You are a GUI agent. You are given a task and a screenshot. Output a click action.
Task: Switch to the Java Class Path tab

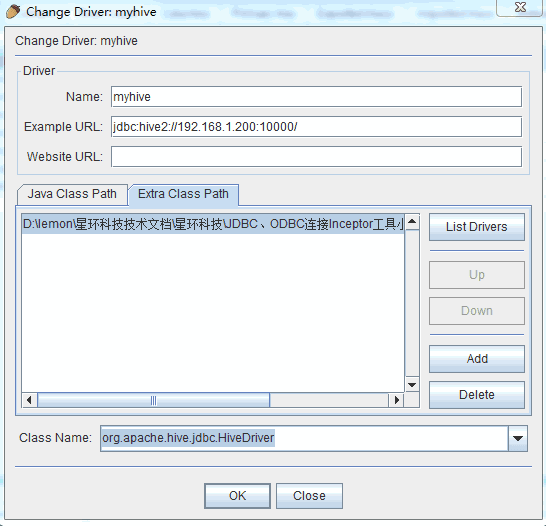[72, 194]
